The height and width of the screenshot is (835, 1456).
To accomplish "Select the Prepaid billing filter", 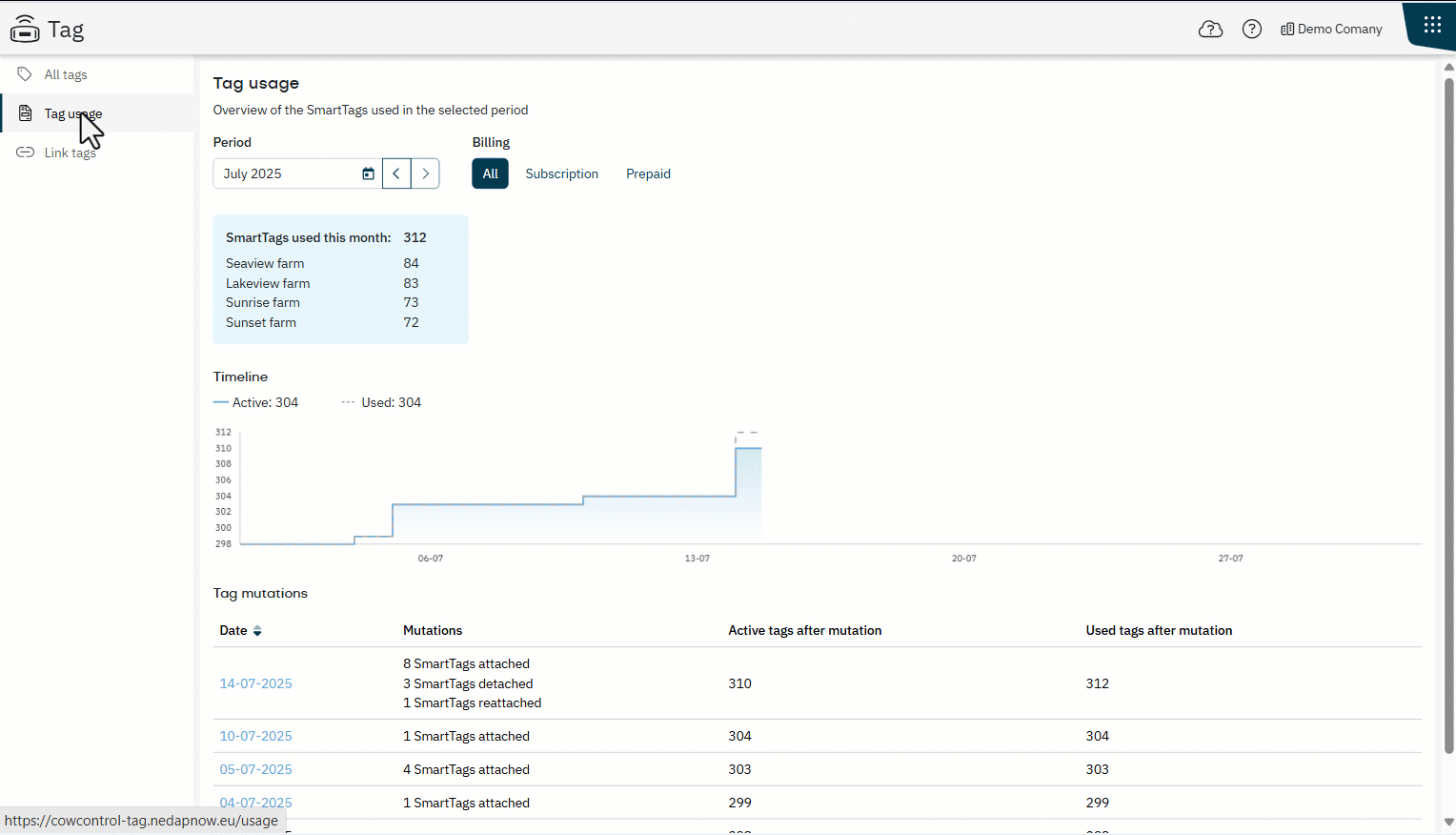I will (648, 173).
